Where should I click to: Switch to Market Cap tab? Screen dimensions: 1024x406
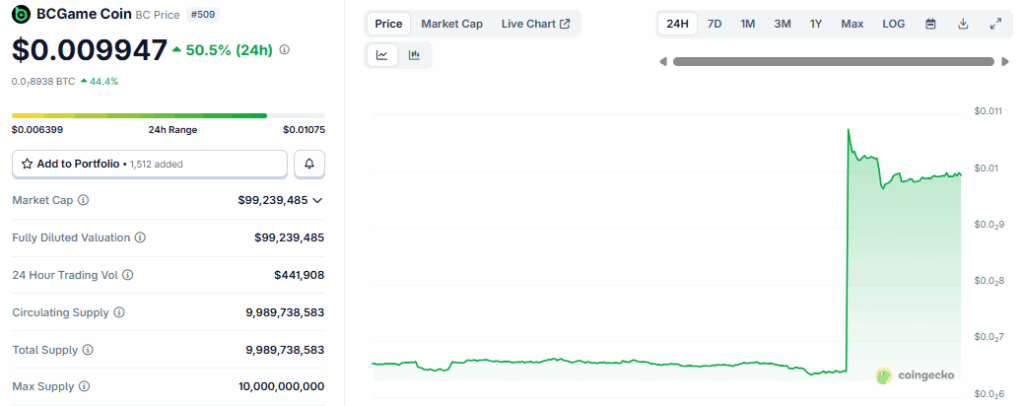451,24
